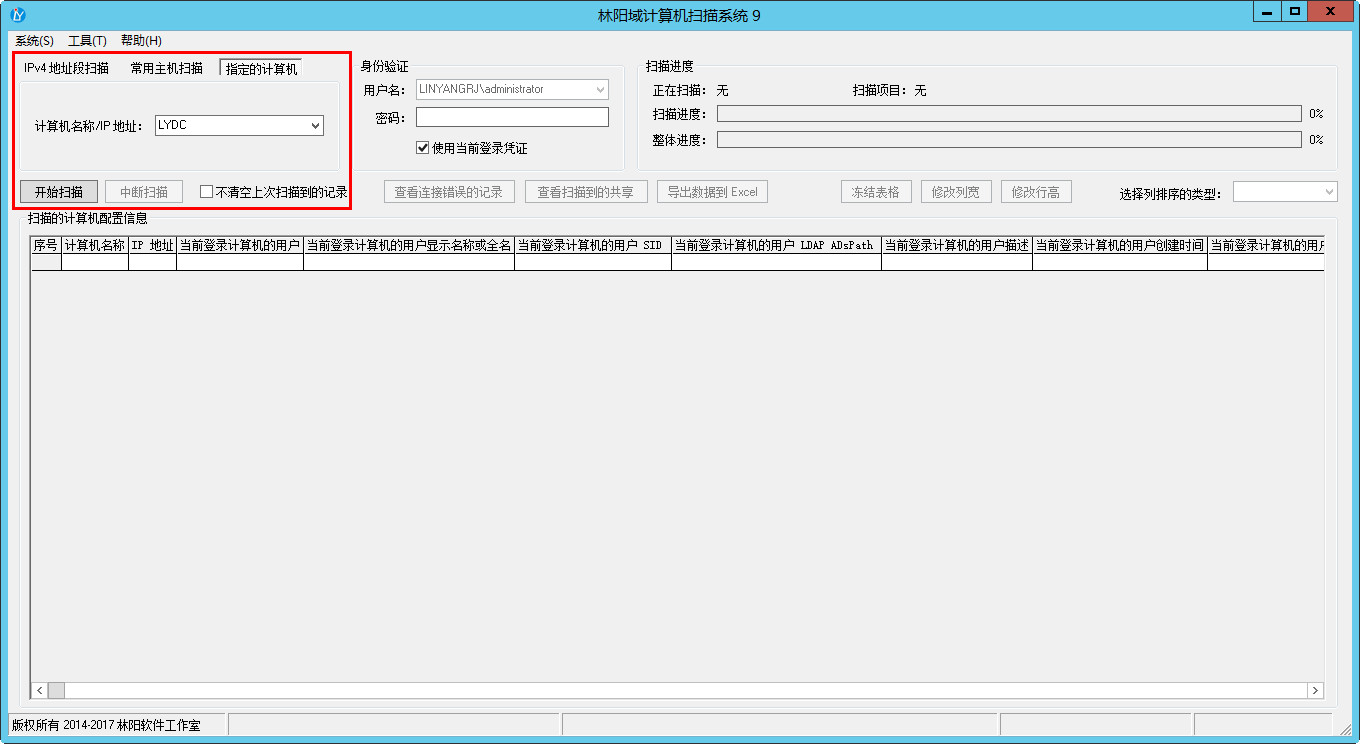Maximize the window

[x=1295, y=11]
